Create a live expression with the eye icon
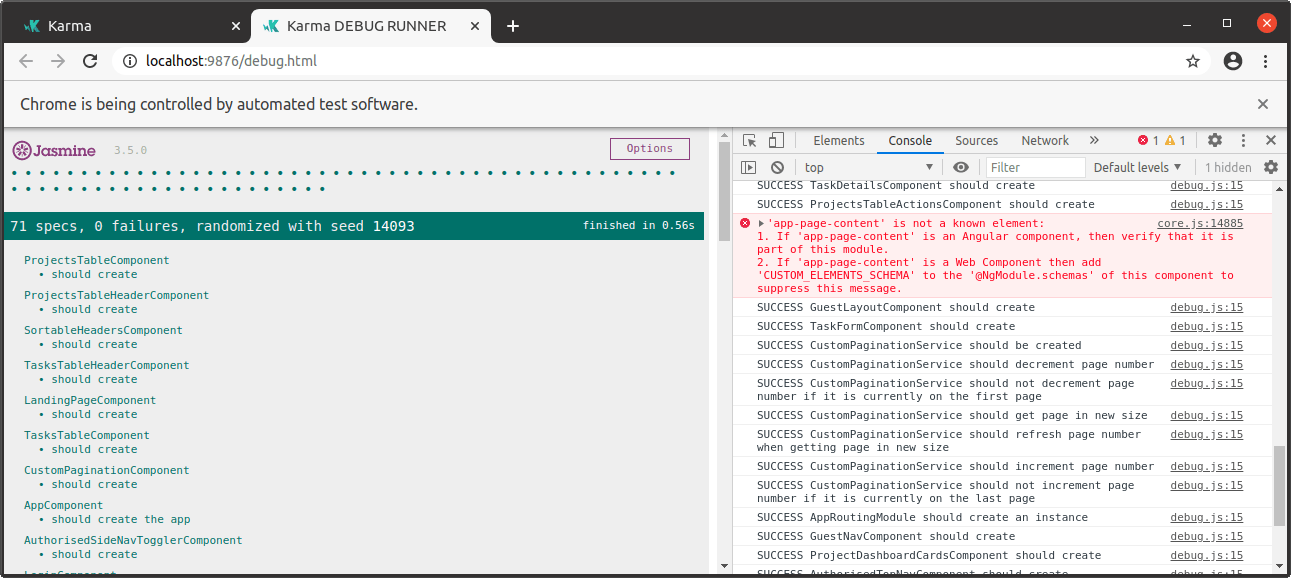This screenshot has height=578, width=1291. tap(959, 167)
